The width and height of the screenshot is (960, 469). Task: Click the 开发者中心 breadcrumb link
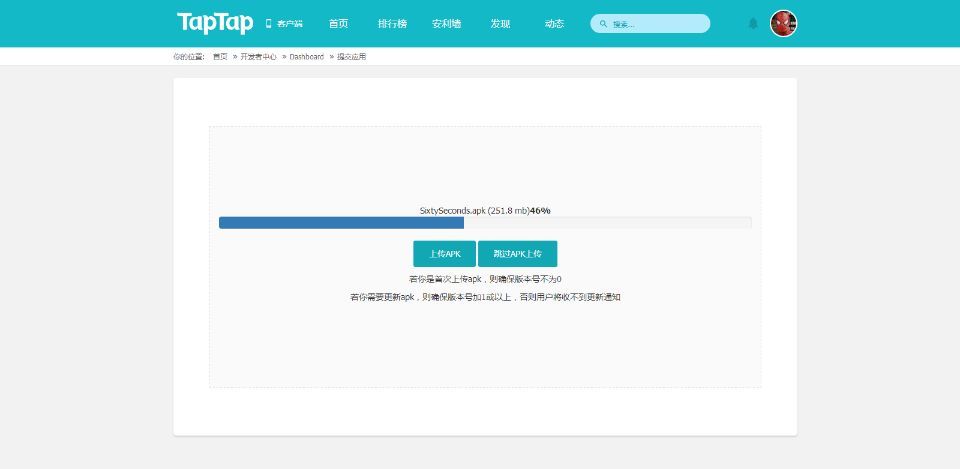pos(258,56)
